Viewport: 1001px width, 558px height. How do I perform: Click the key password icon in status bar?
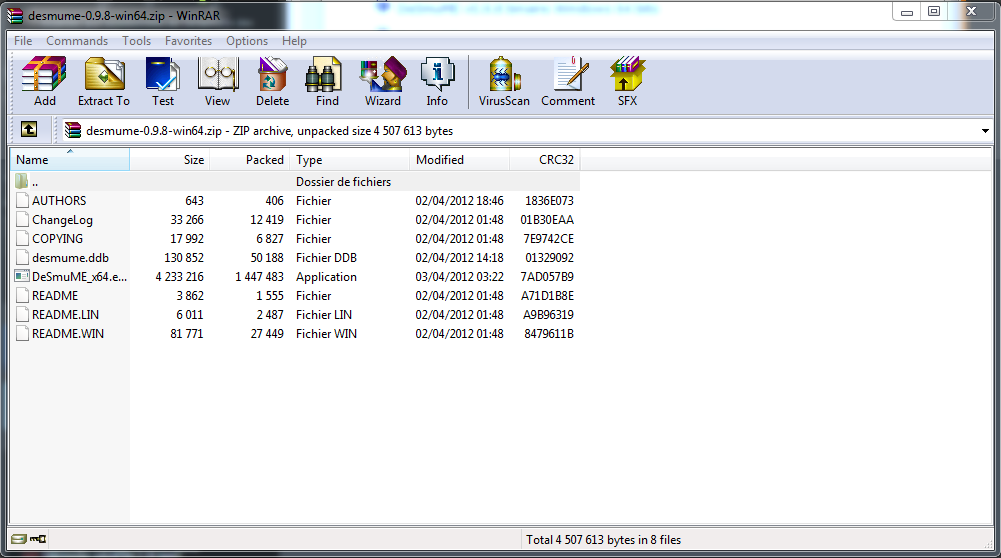[38, 539]
